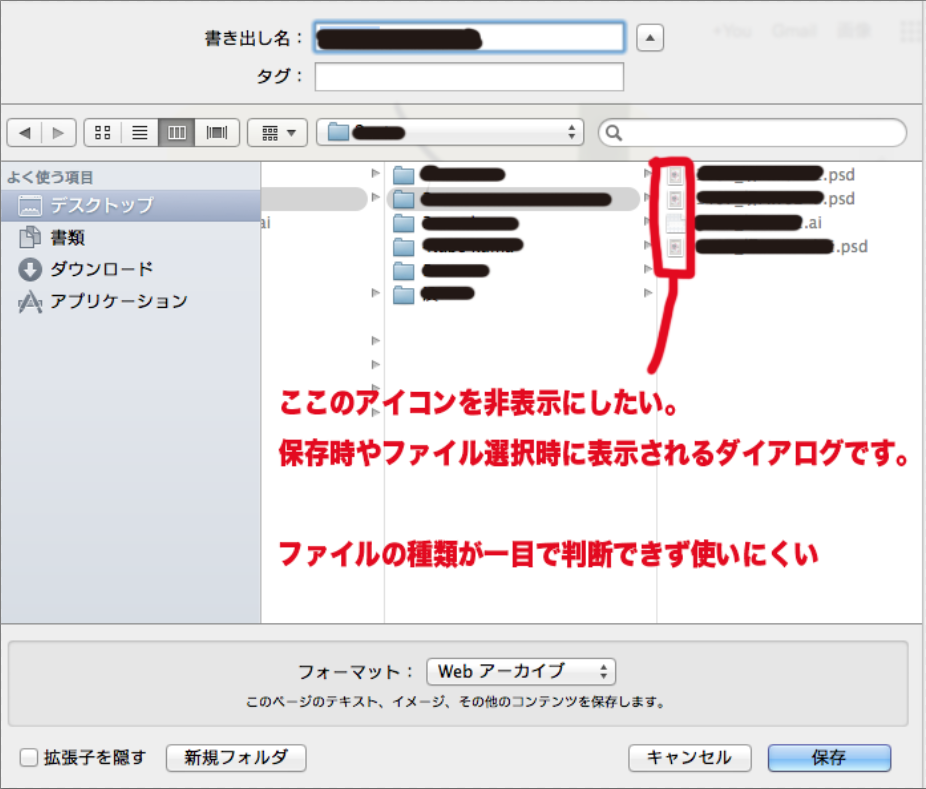Switch to icon view mode
The height and width of the screenshot is (789, 926).
pos(103,133)
